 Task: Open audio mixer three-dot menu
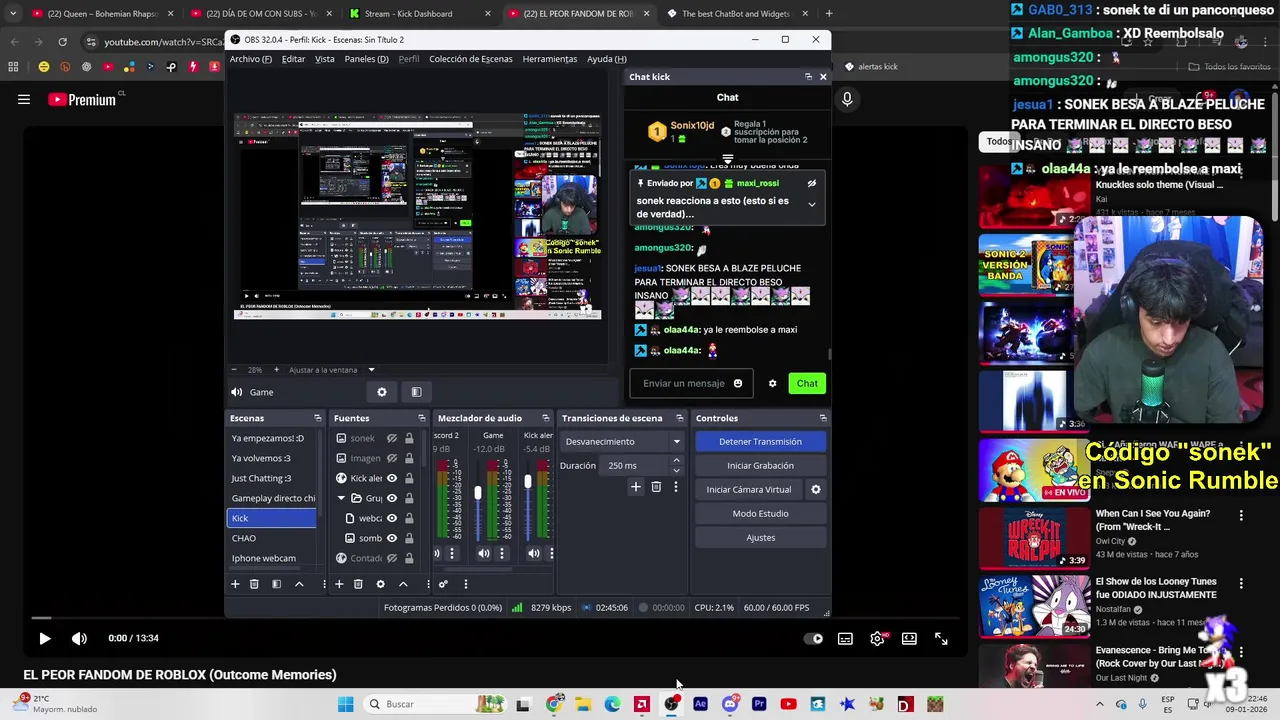click(x=465, y=584)
